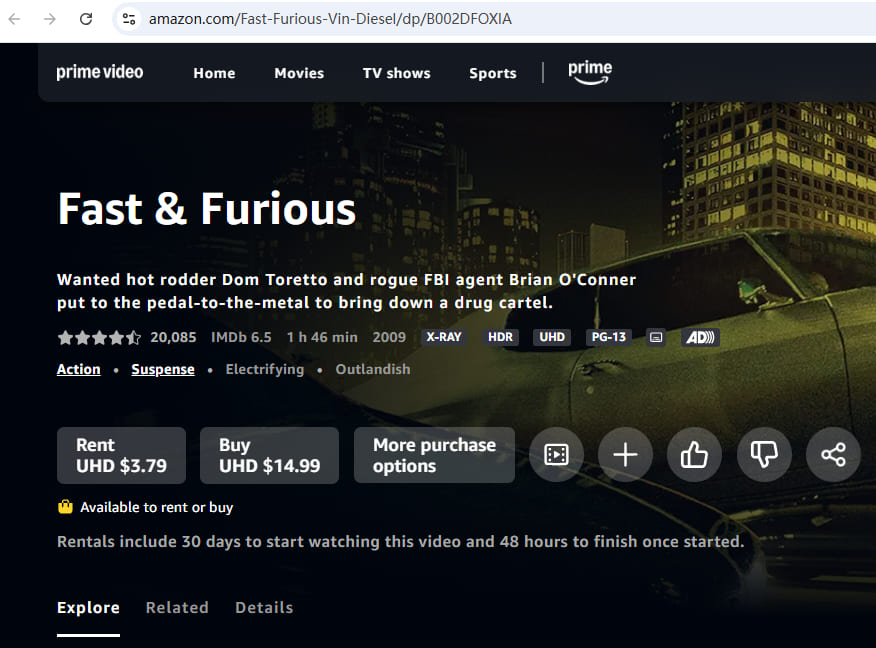
Task: Rent in UHD for $3.79
Action: pos(121,455)
